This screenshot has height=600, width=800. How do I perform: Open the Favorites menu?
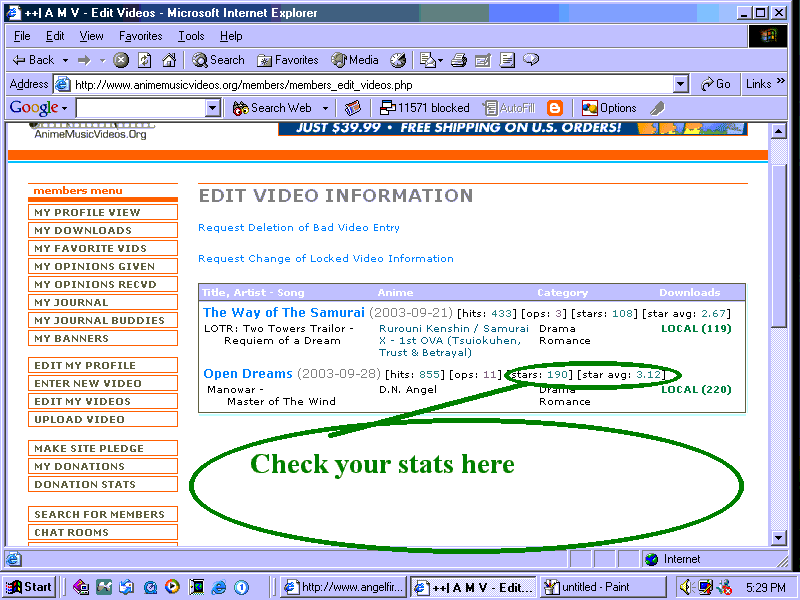coord(142,36)
